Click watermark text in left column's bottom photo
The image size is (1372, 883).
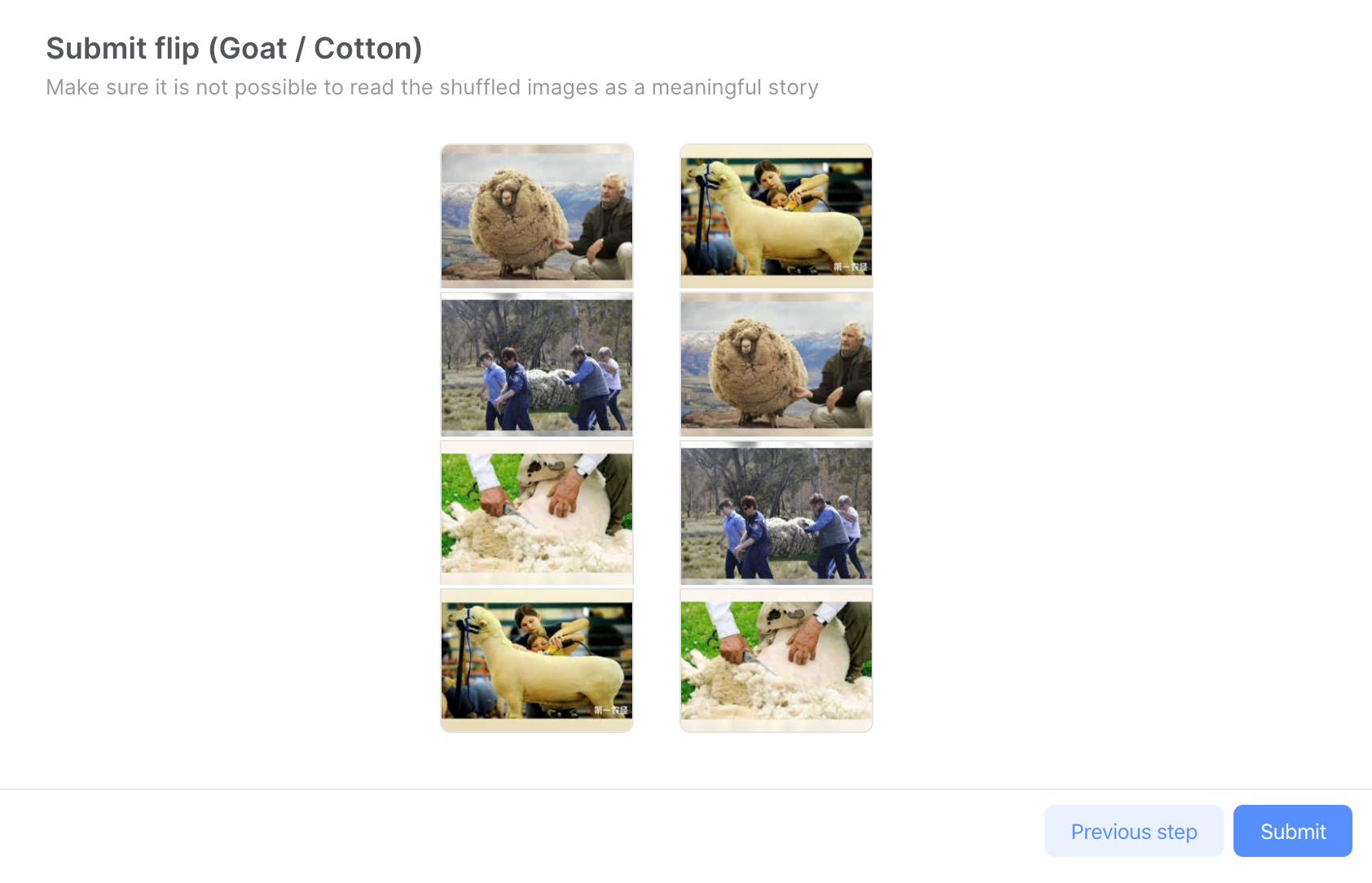tap(611, 710)
